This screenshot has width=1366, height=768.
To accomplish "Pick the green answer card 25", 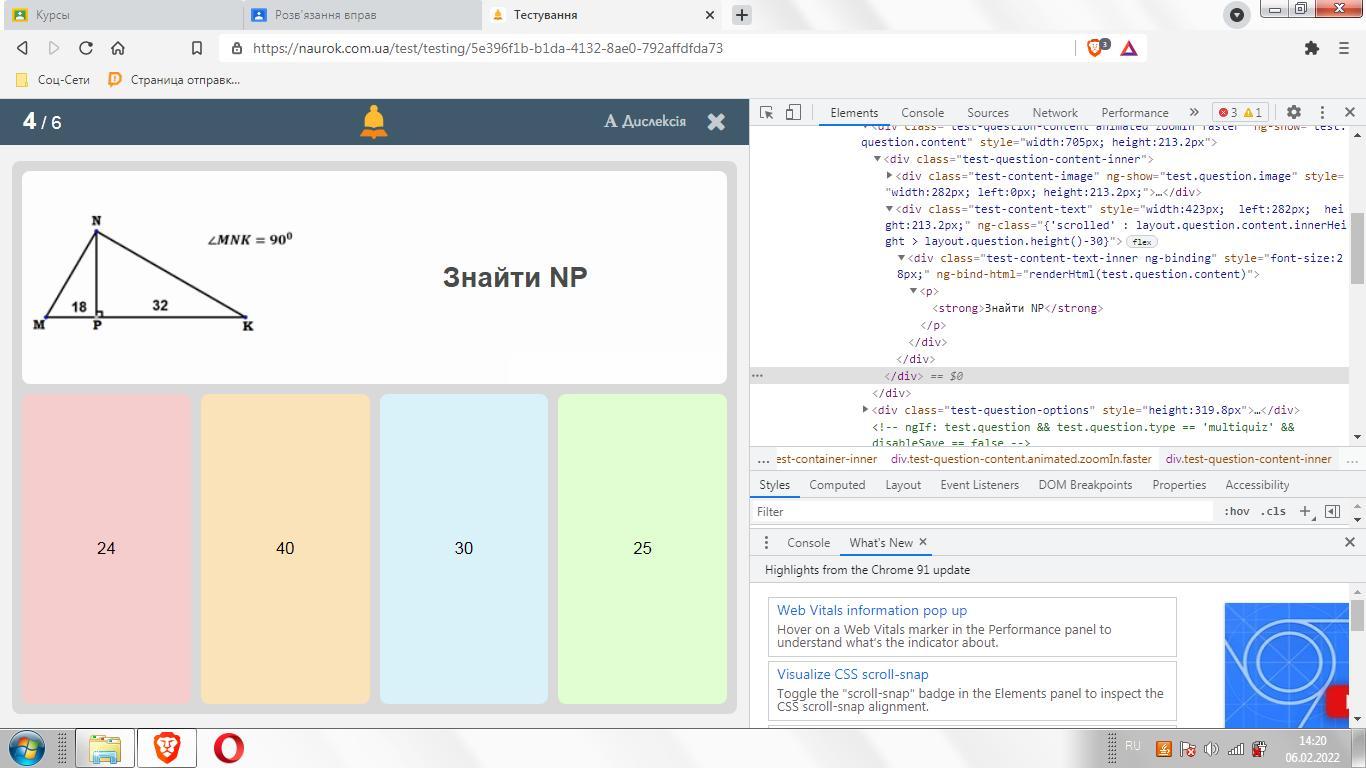I will pyautogui.click(x=642, y=548).
